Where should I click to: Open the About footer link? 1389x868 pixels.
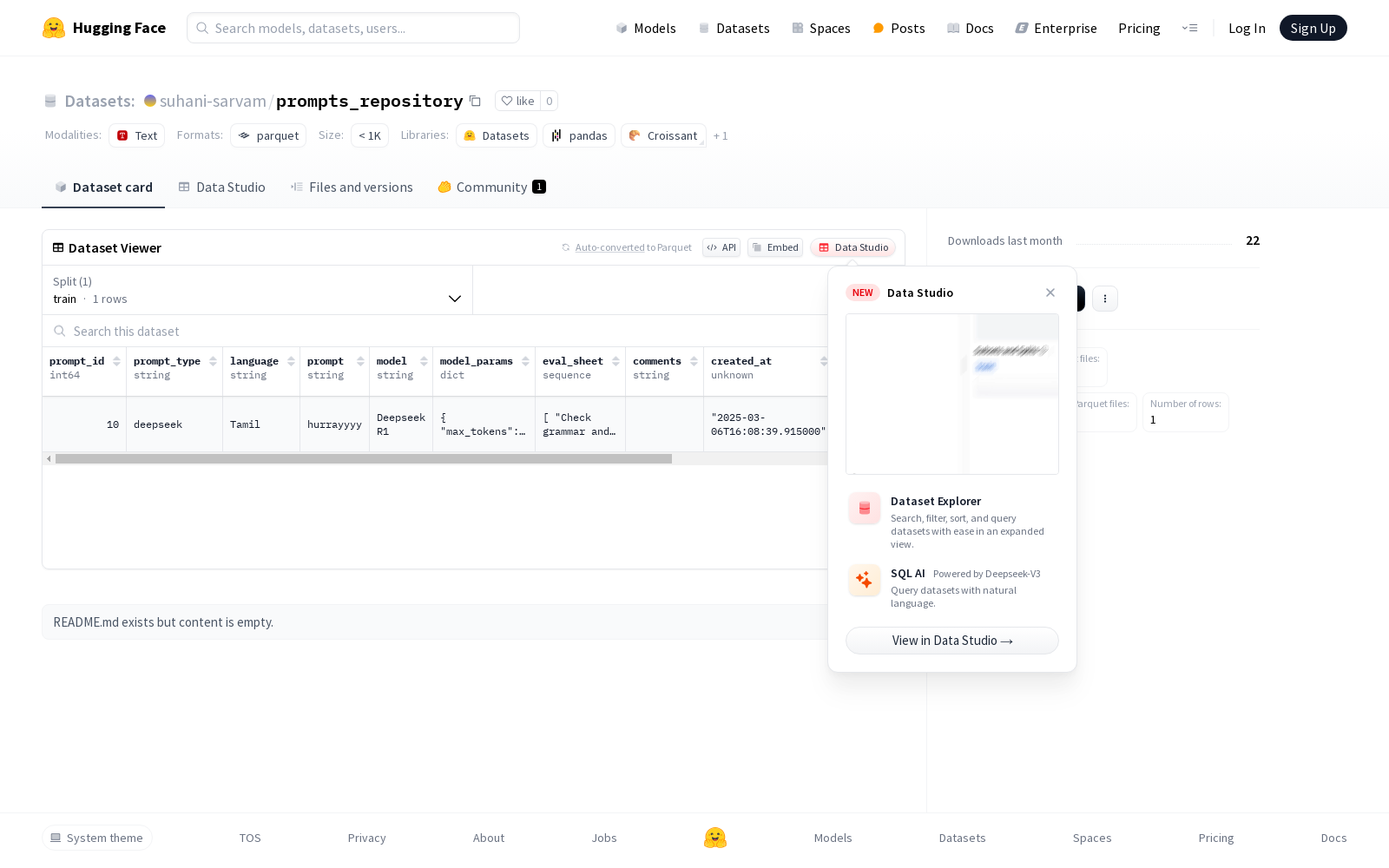pyautogui.click(x=489, y=838)
